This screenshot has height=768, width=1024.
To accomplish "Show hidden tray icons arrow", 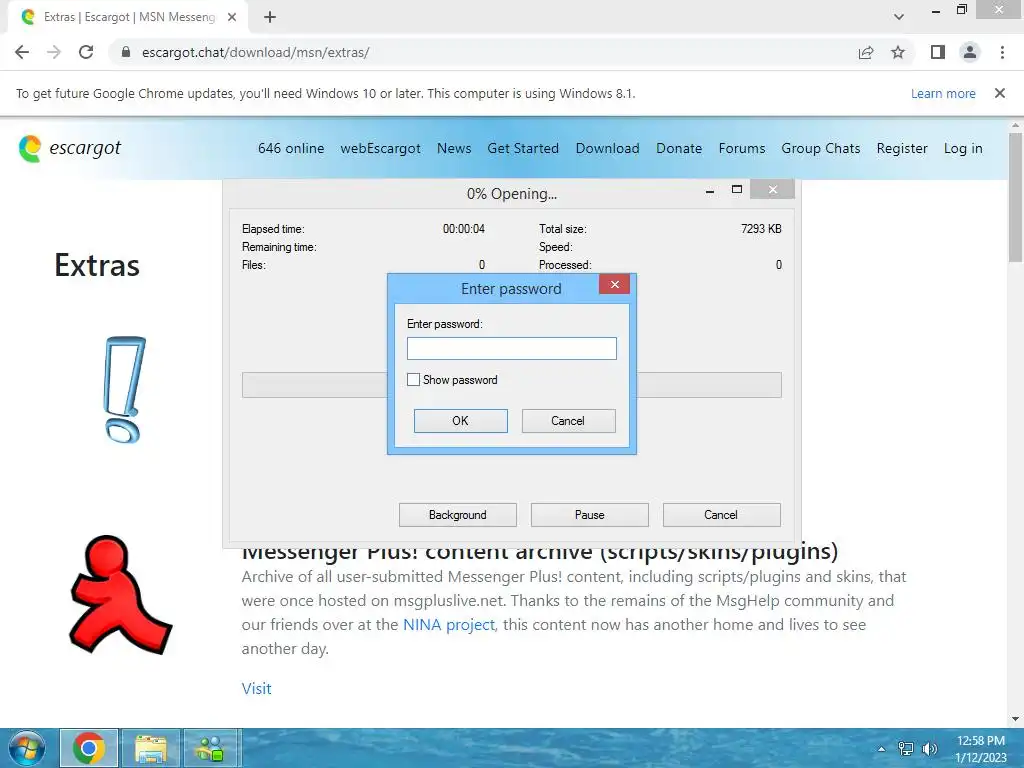I will 882,748.
